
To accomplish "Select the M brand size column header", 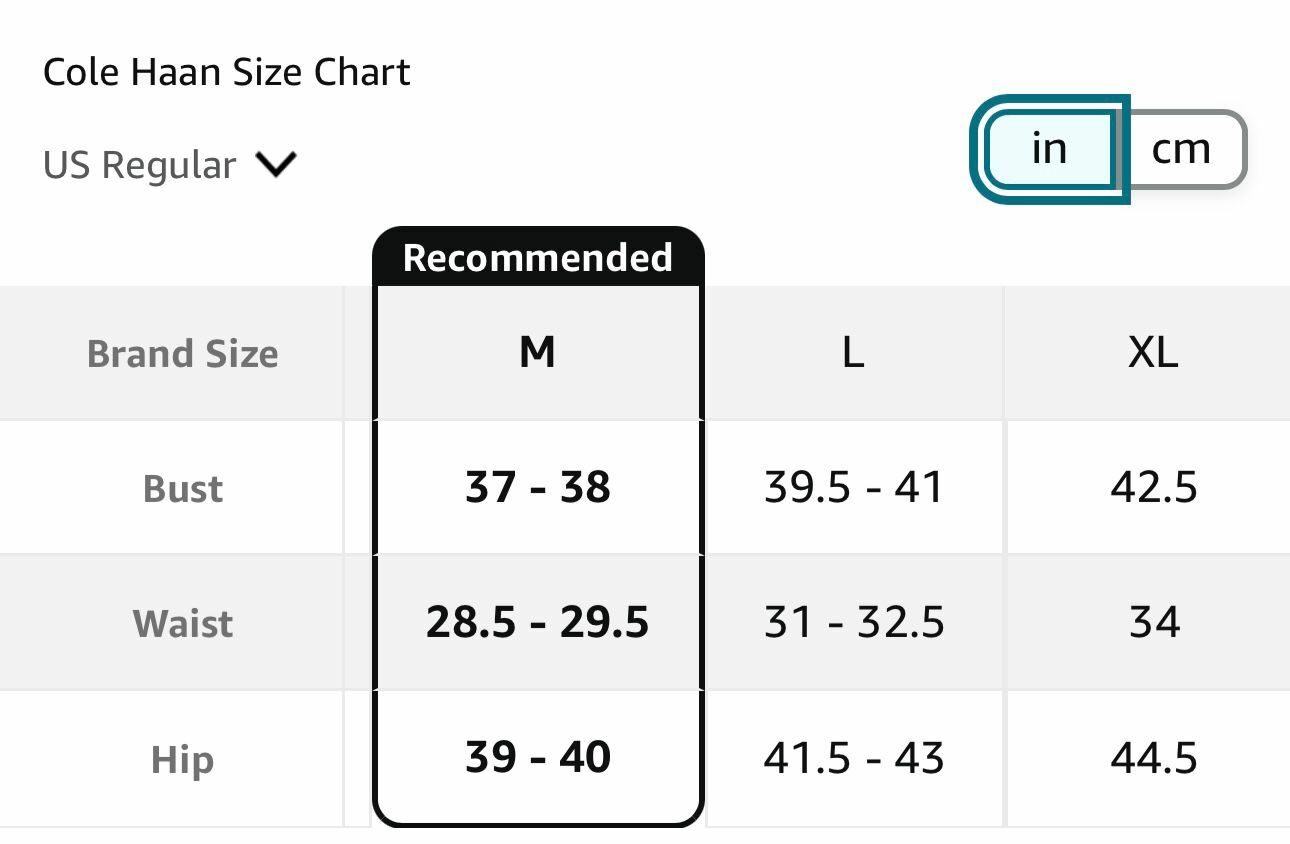I will (537, 352).
